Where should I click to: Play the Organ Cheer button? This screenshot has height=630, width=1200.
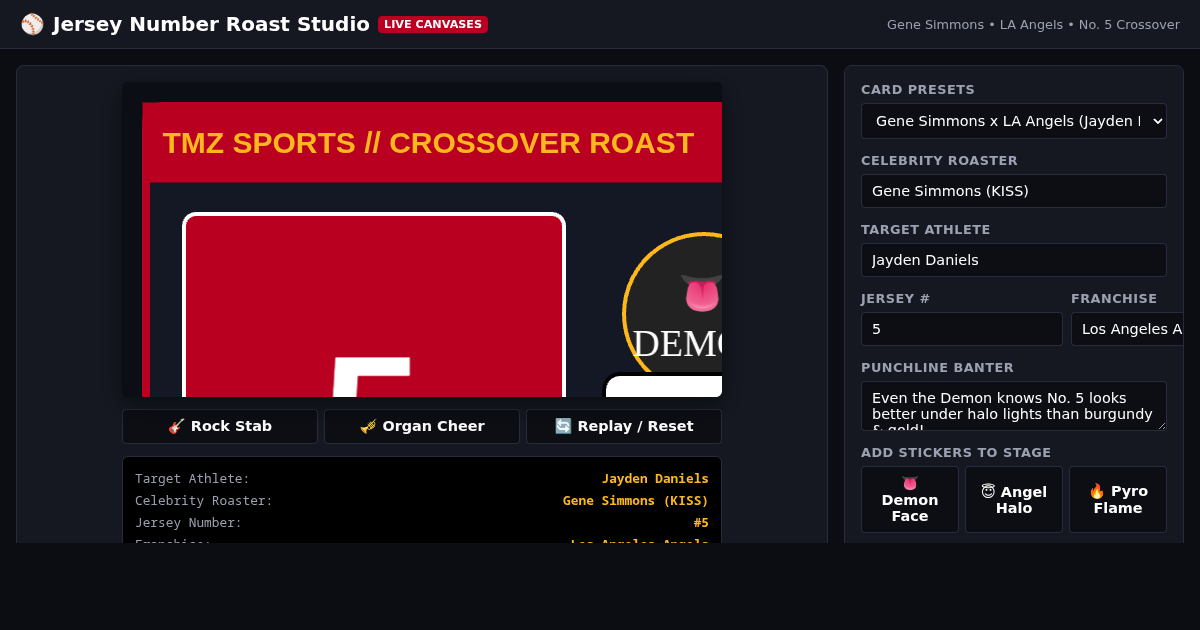pos(422,426)
